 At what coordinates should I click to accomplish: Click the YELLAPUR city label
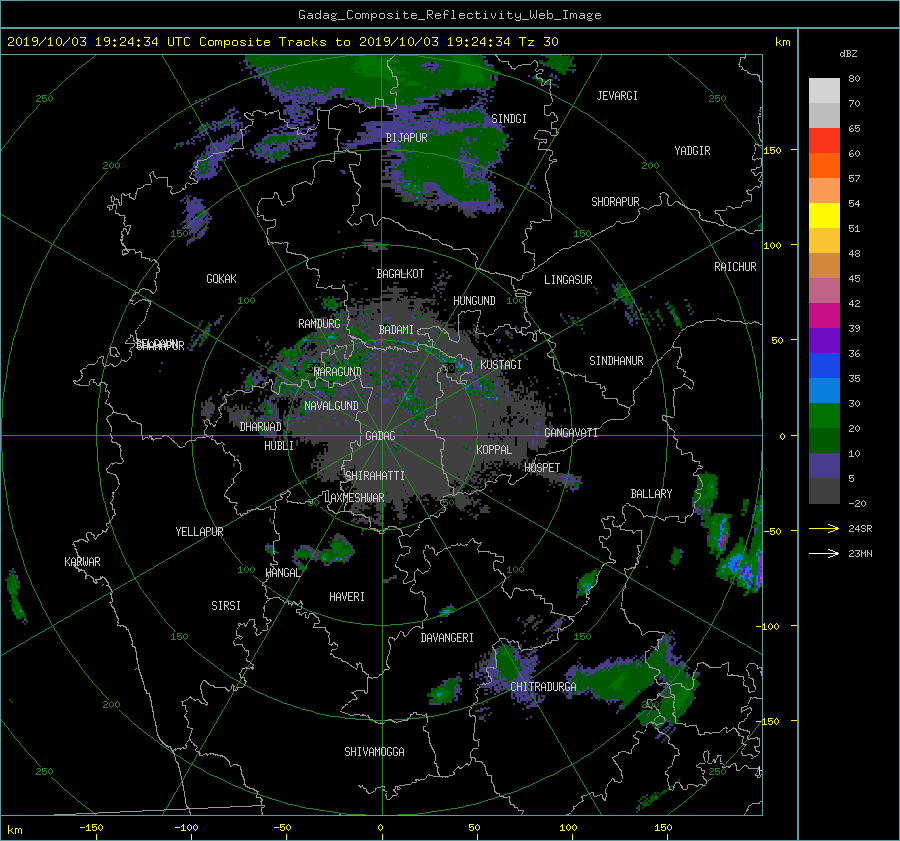(x=199, y=532)
